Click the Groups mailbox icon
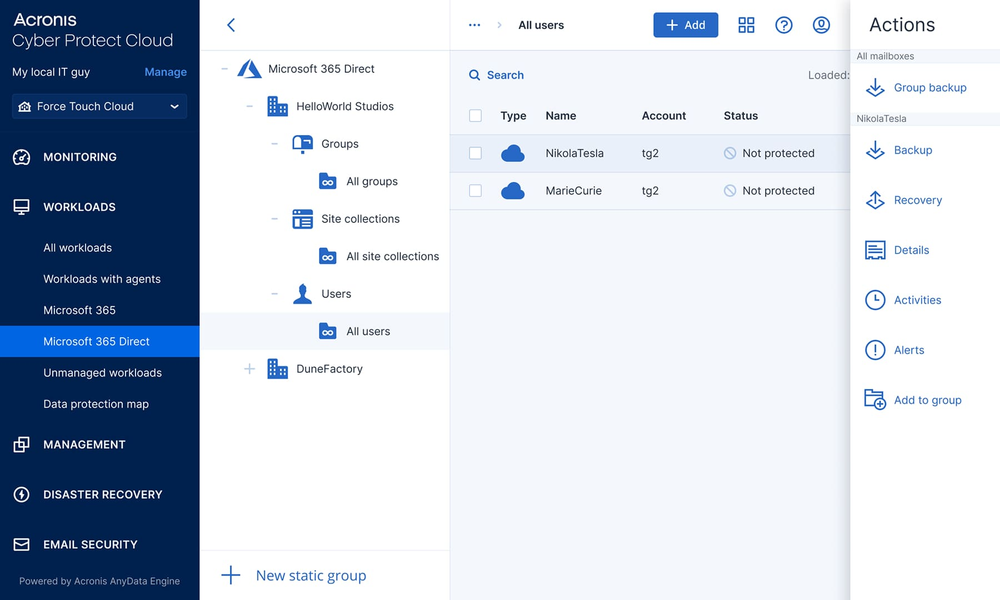 tap(302, 144)
